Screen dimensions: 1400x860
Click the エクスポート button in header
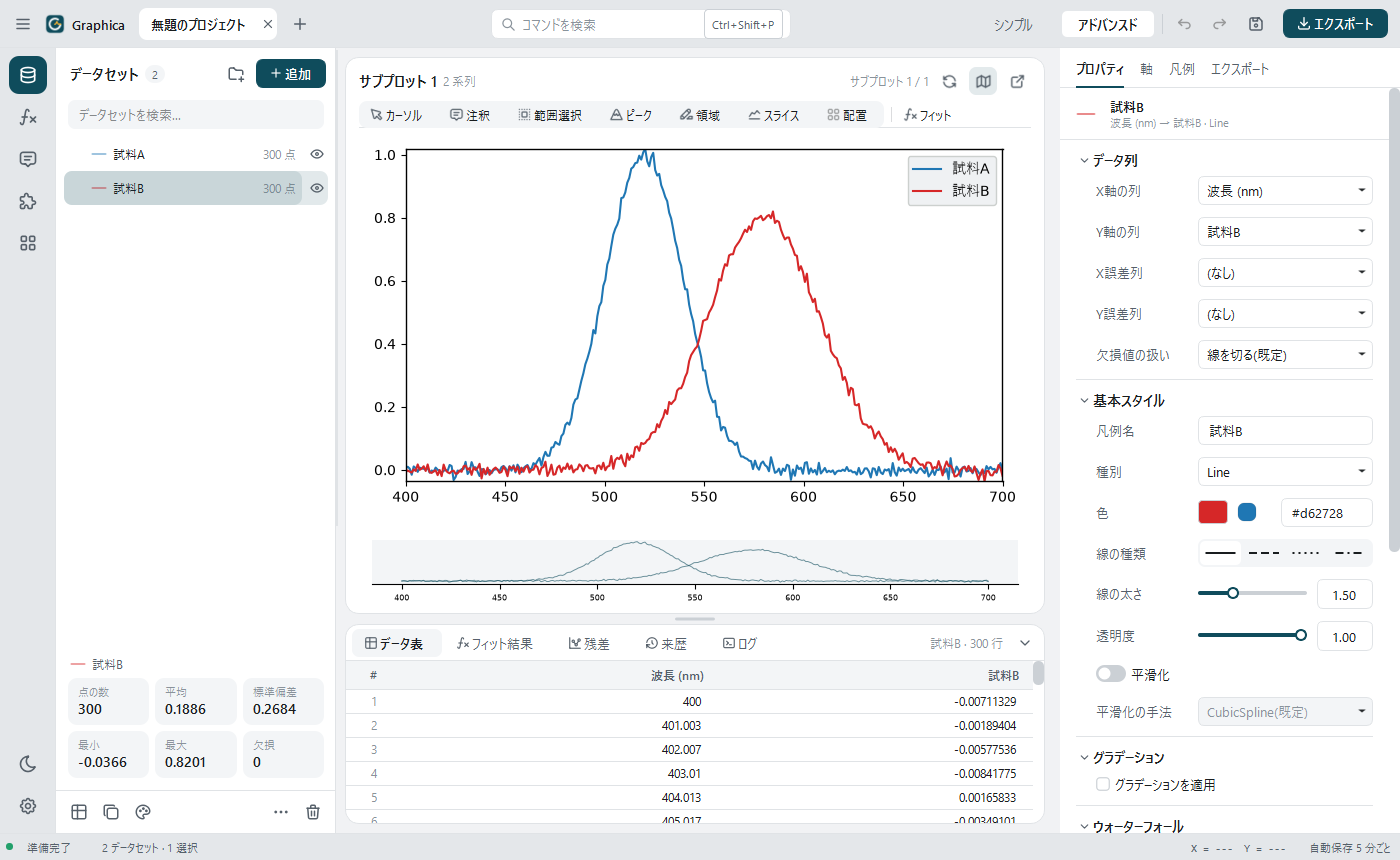click(x=1335, y=24)
